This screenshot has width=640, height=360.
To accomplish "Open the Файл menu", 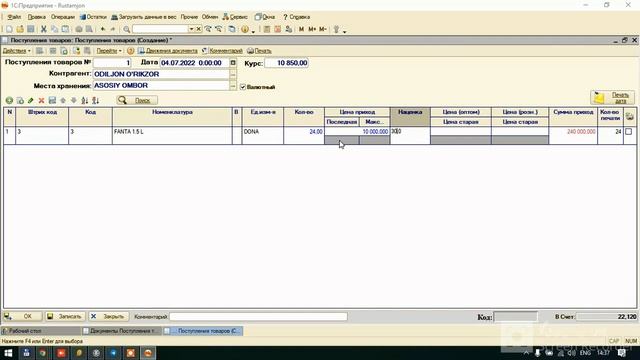I will coord(14,17).
